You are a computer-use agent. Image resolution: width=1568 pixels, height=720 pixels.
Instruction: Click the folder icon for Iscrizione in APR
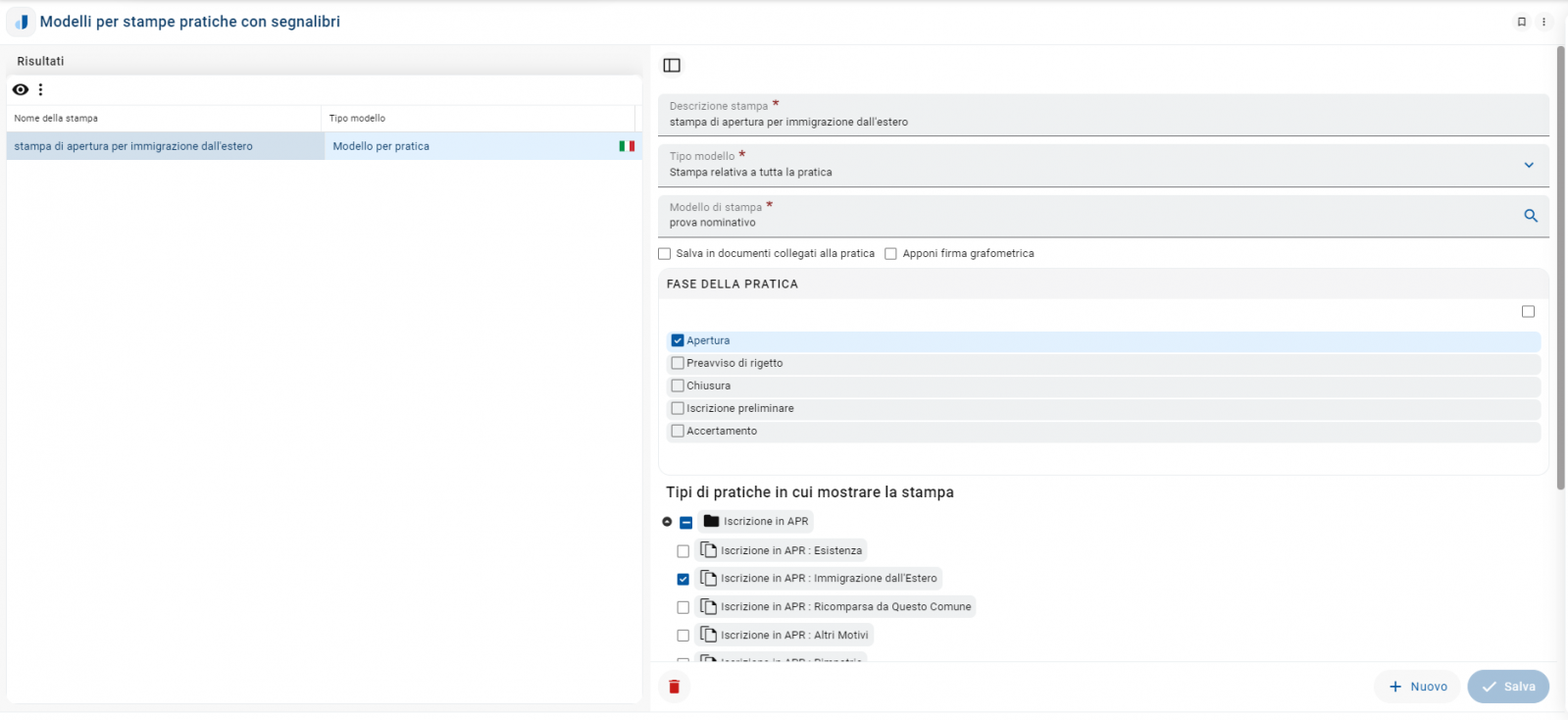tap(712, 521)
